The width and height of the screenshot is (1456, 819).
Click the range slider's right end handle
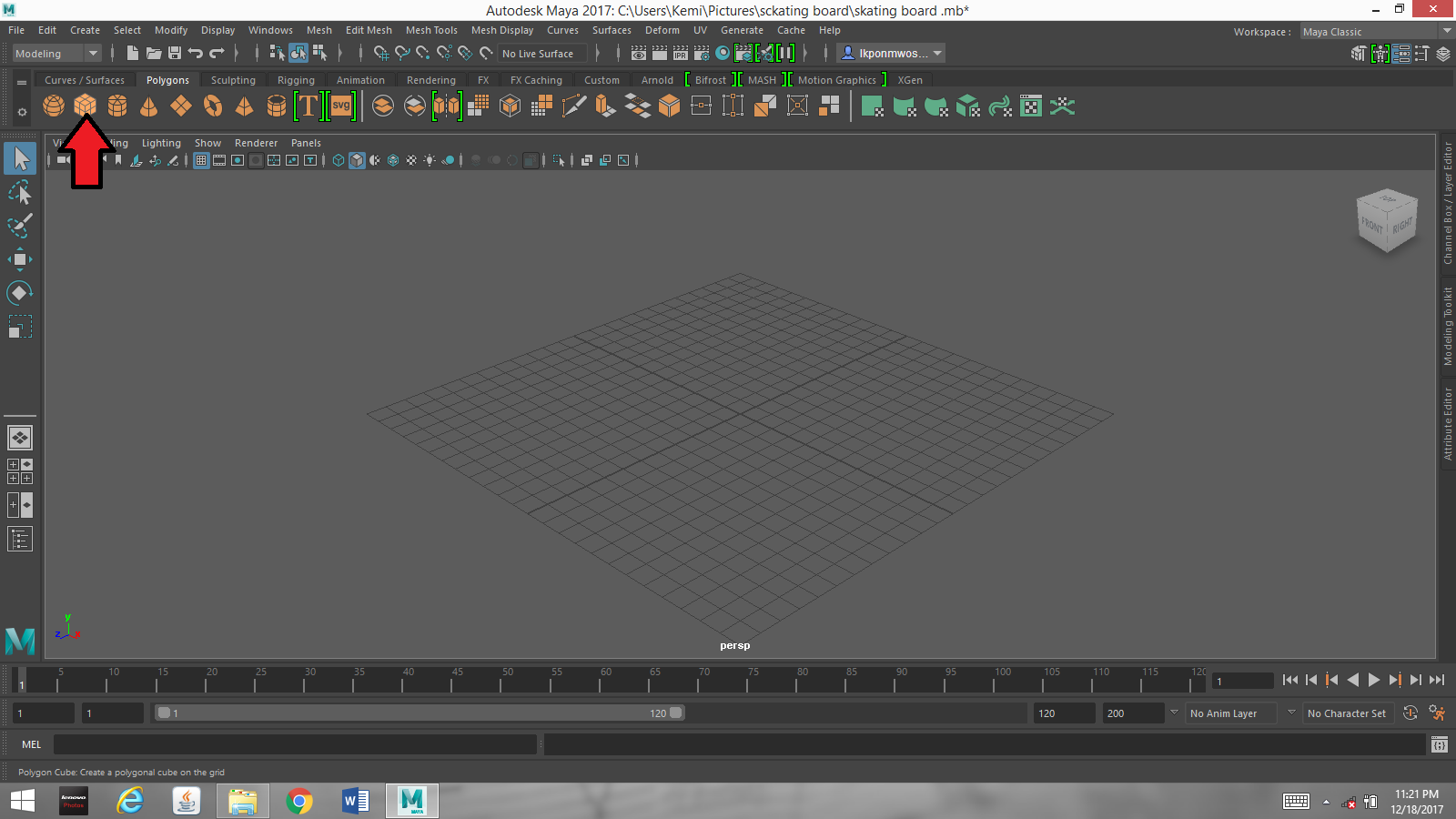(x=676, y=713)
